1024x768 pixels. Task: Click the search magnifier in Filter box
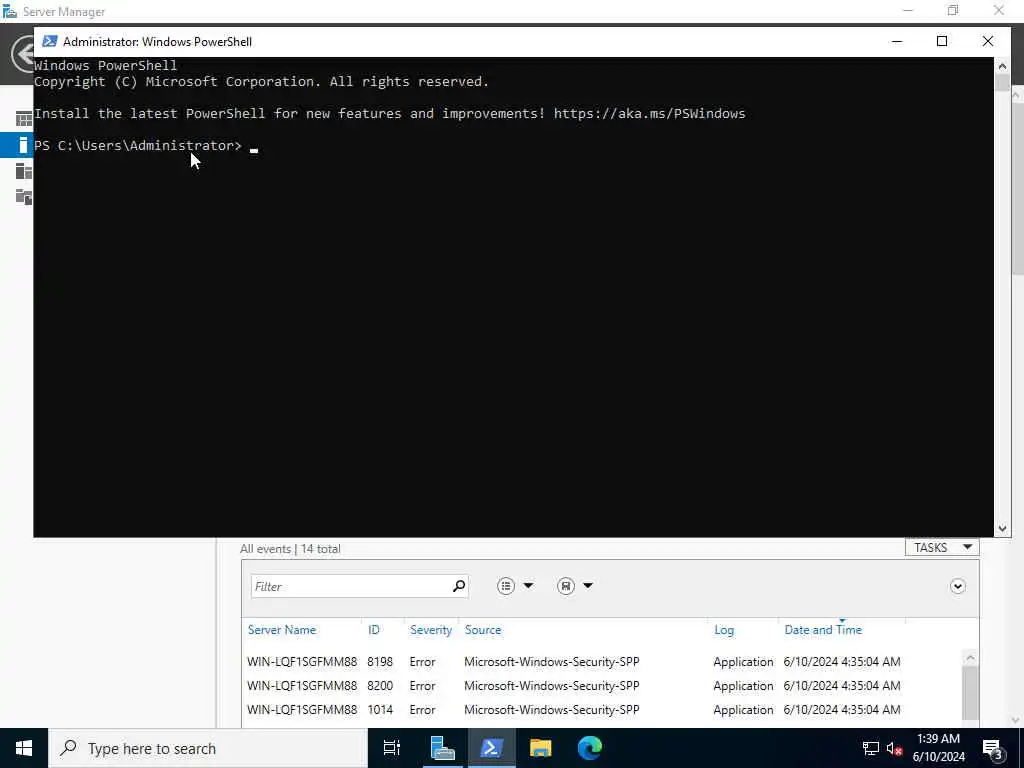tap(459, 586)
